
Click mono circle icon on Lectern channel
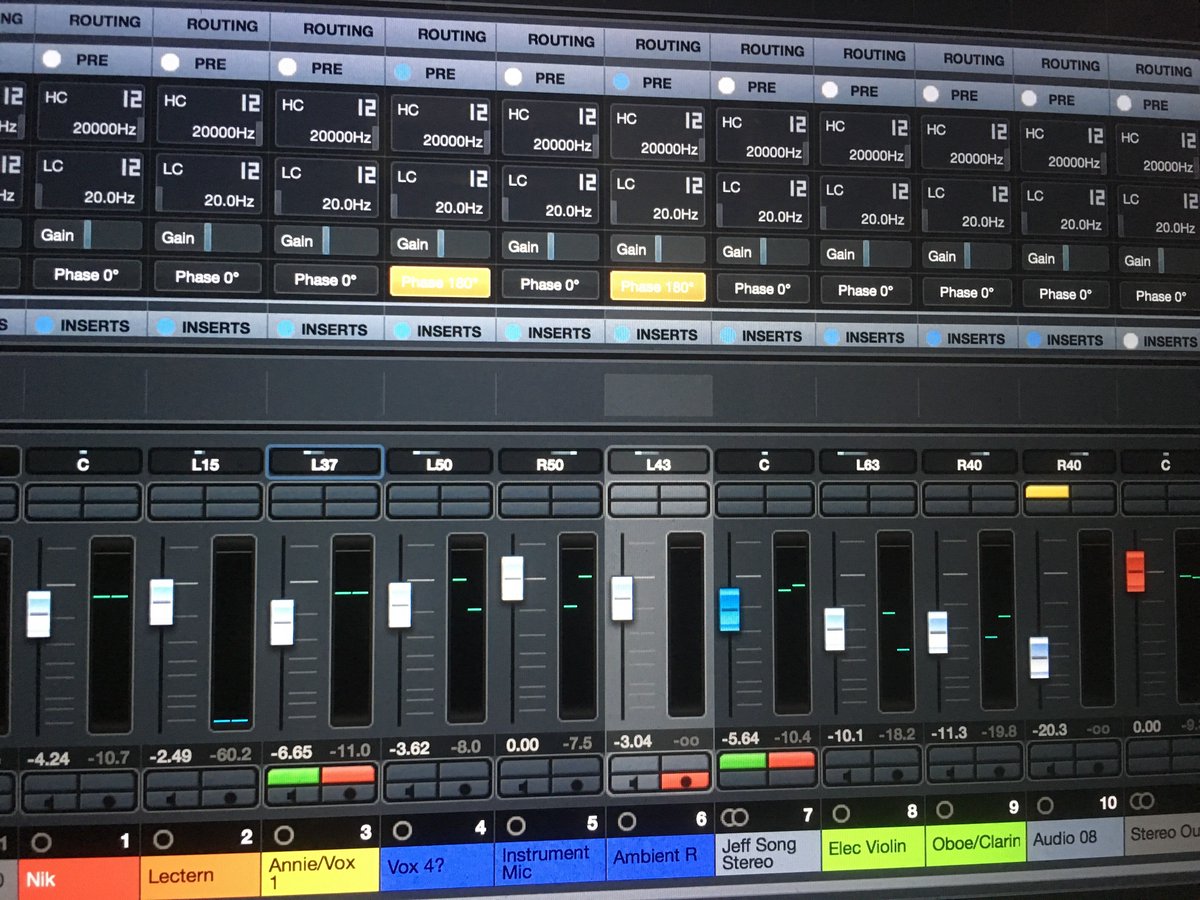[163, 839]
